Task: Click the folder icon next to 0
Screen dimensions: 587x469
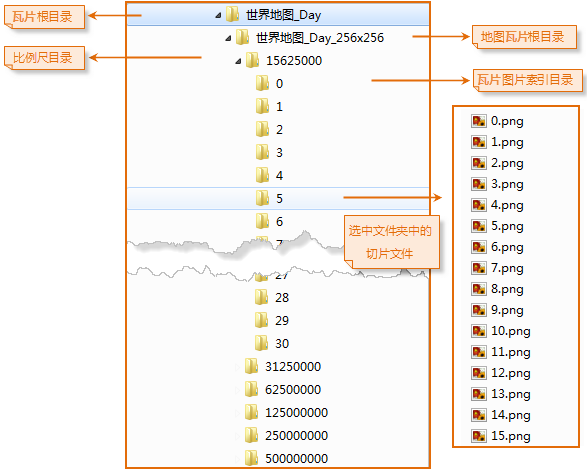Action: (262, 83)
